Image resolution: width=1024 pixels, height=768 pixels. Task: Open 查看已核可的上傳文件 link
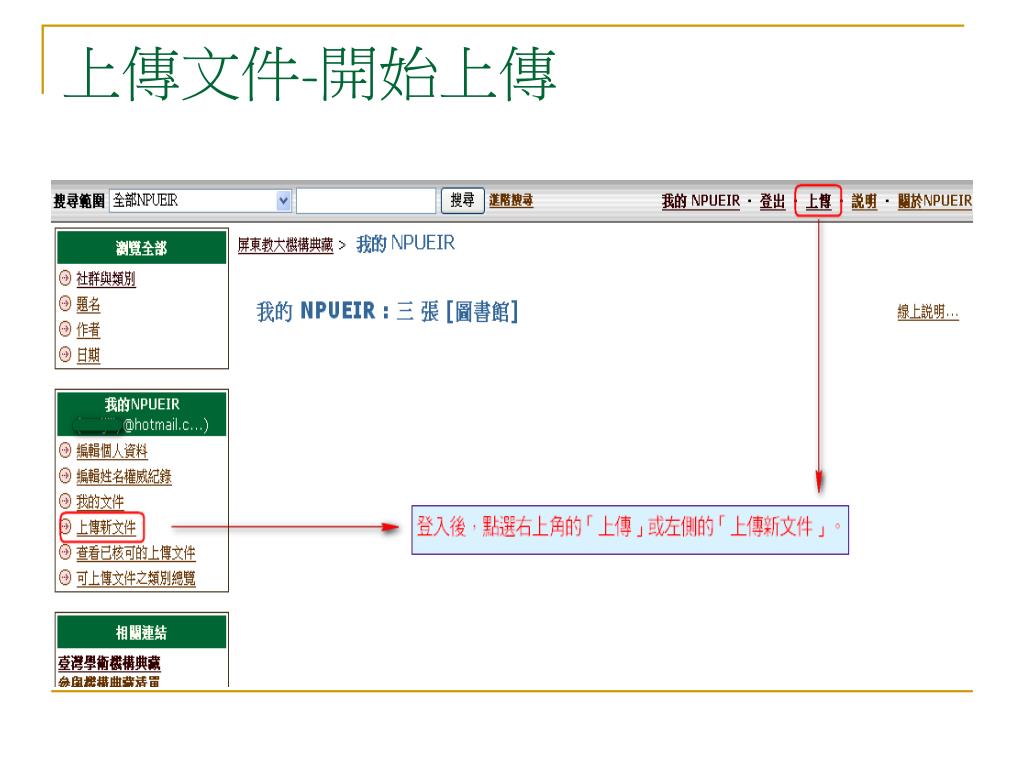pos(136,552)
